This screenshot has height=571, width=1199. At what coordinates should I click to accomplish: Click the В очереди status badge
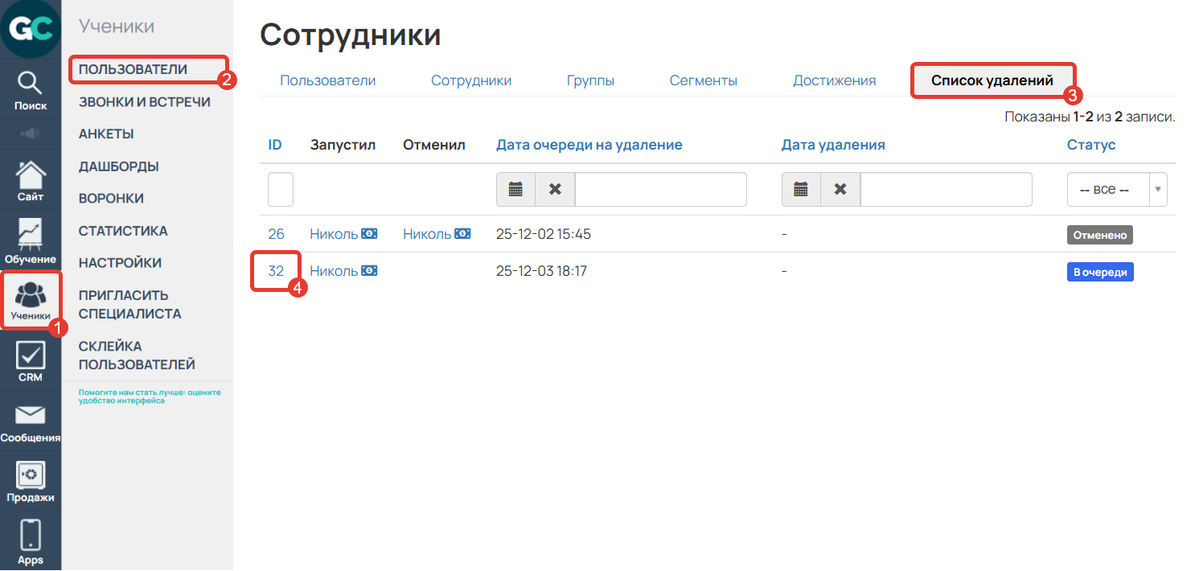coord(1100,271)
